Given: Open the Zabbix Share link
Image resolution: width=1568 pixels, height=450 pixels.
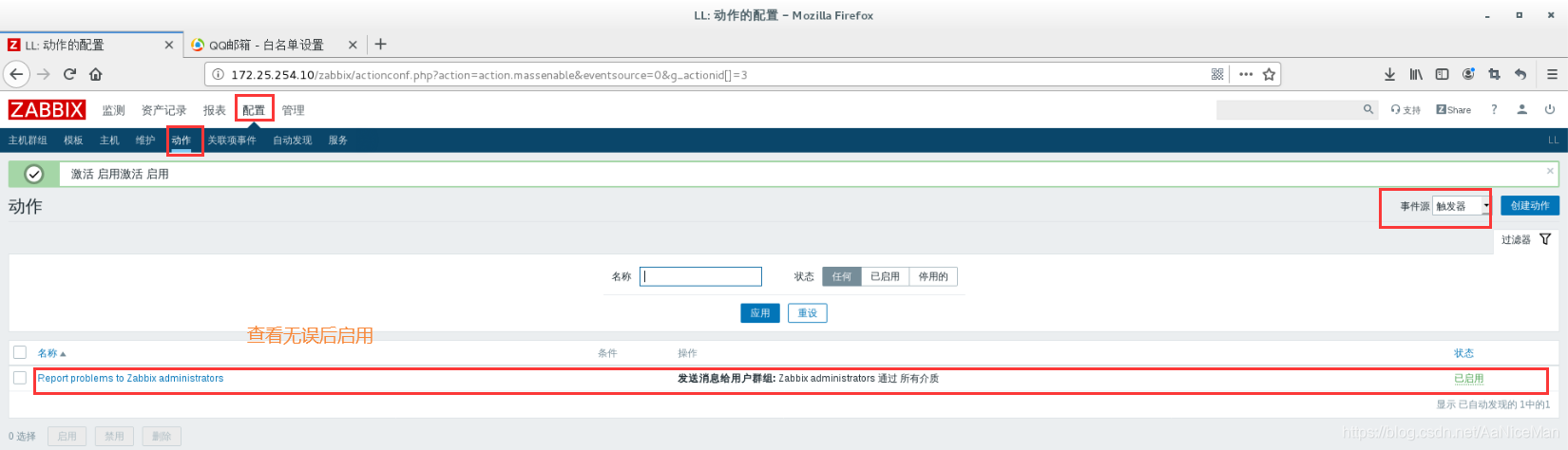Looking at the screenshot, I should tap(1453, 110).
